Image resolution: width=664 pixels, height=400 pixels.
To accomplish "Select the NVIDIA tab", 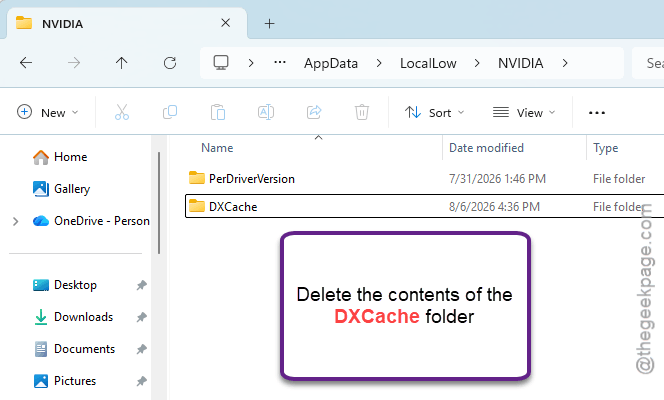I will (127, 23).
